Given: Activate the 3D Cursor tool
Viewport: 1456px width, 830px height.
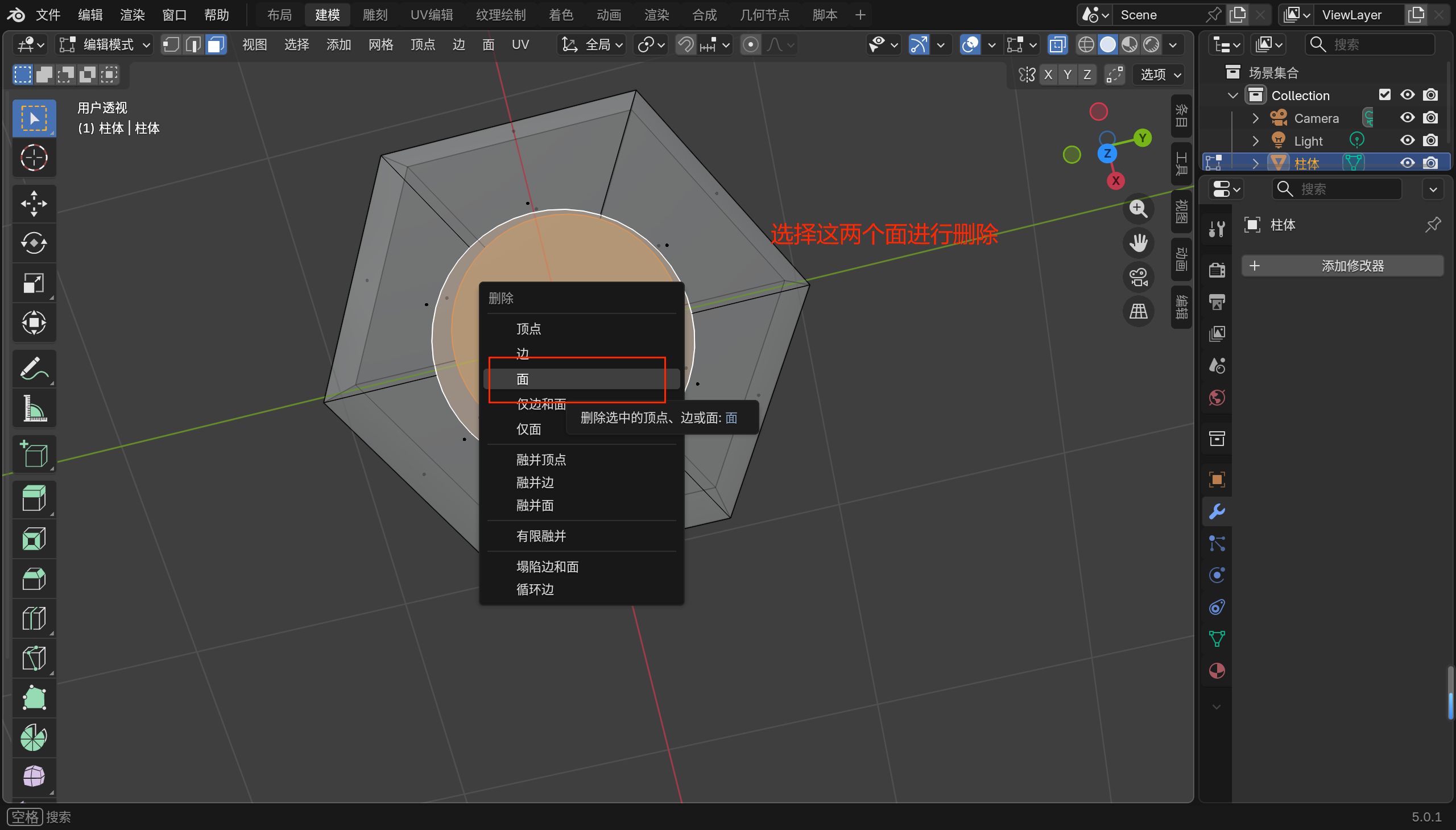Looking at the screenshot, I should point(34,158).
